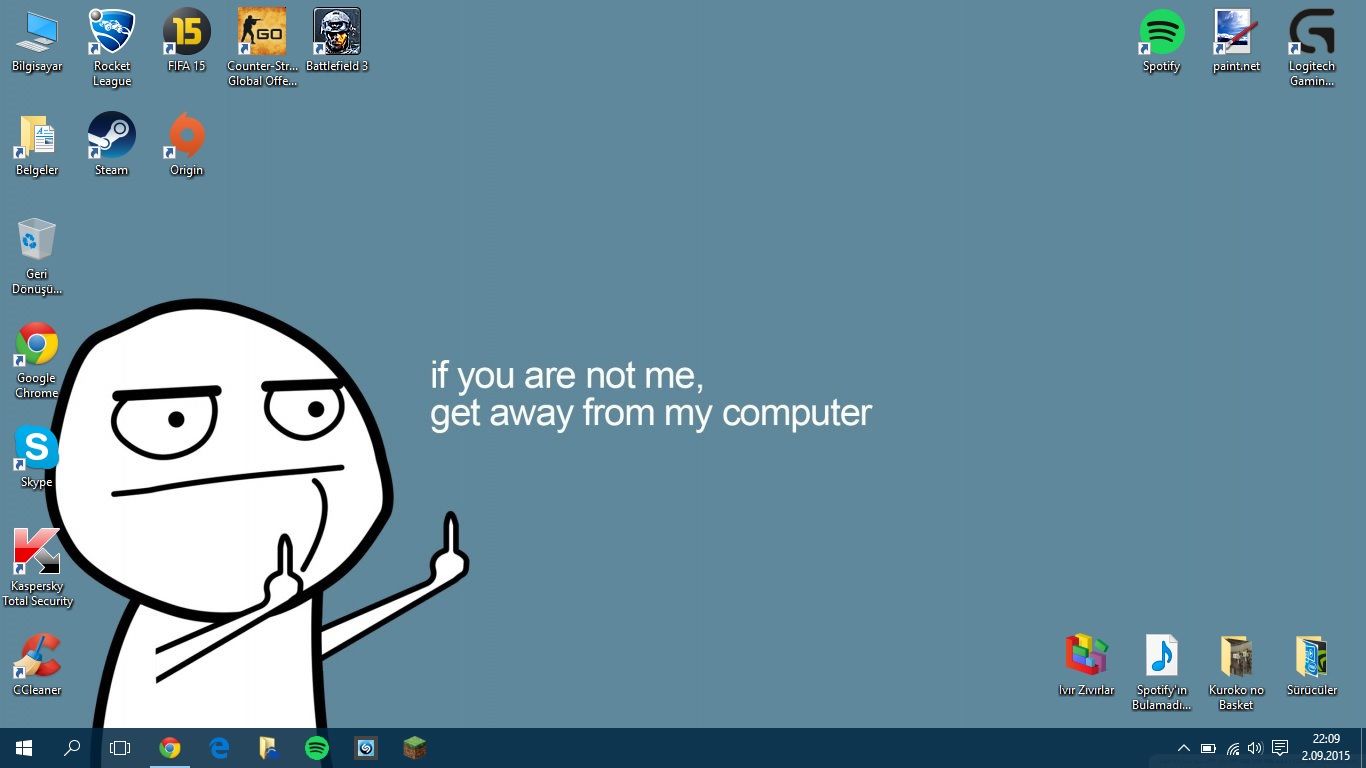This screenshot has width=1366, height=768.
Task: Select the Battlefield 3 desktop icon
Action: point(337,41)
